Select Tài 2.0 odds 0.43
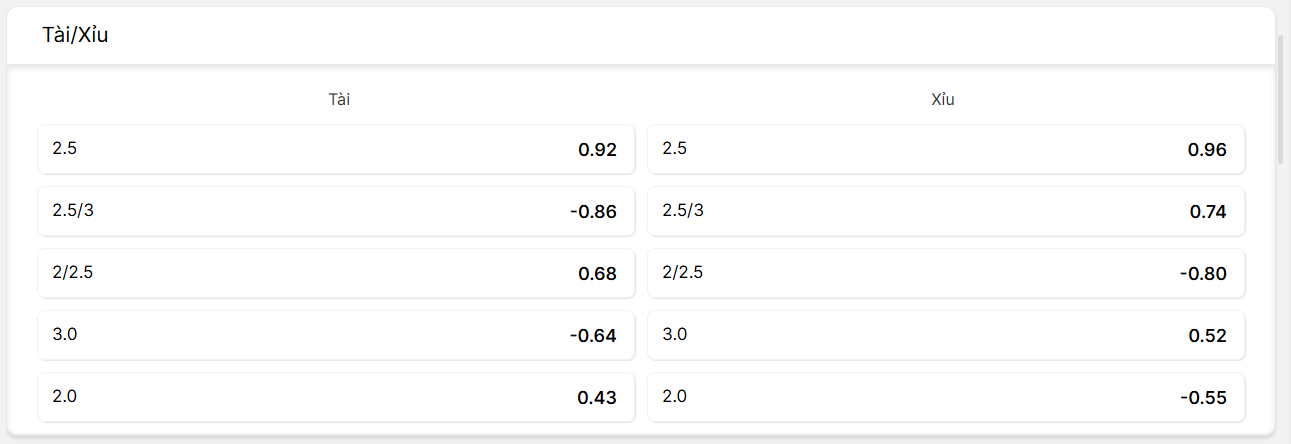The width and height of the screenshot is (1291, 444). (x=336, y=397)
